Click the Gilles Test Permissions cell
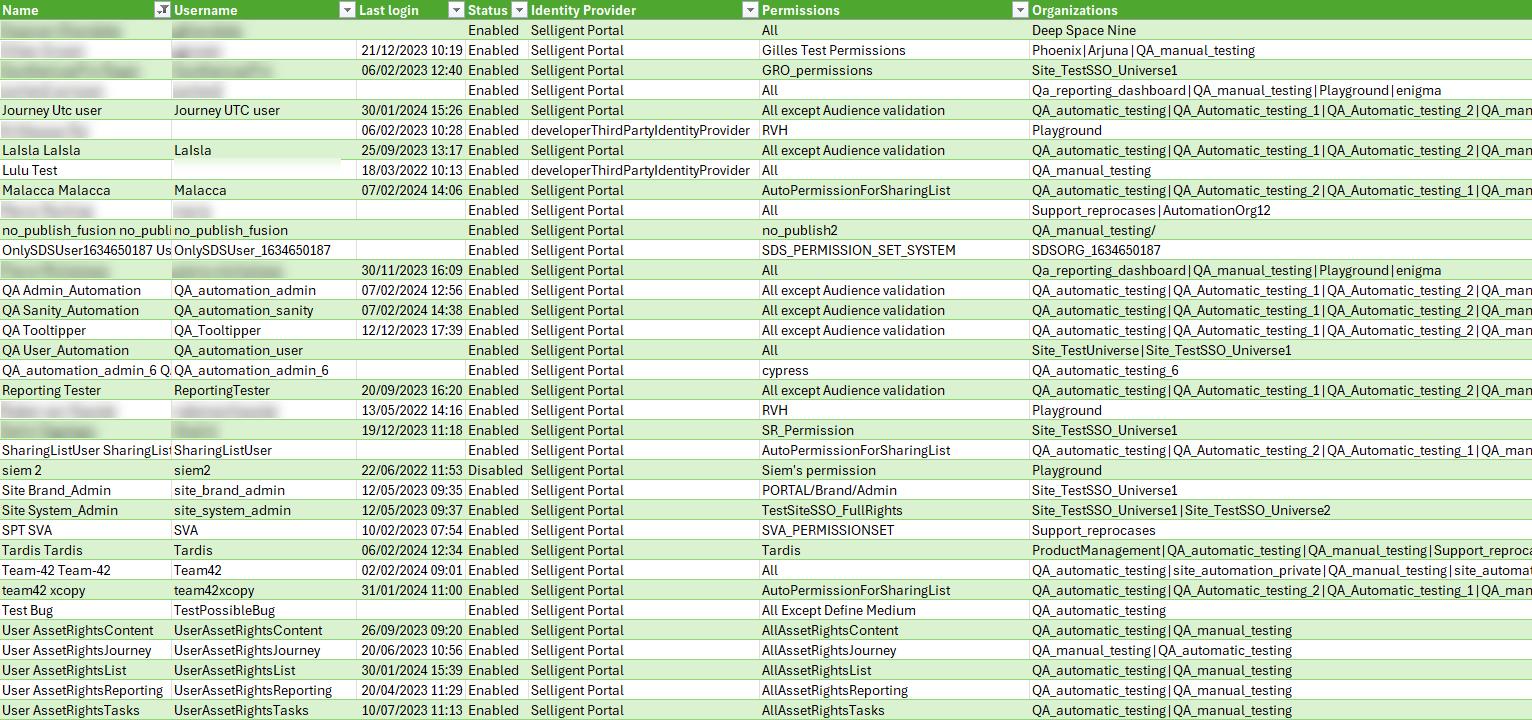This screenshot has width=1532, height=720. [833, 50]
